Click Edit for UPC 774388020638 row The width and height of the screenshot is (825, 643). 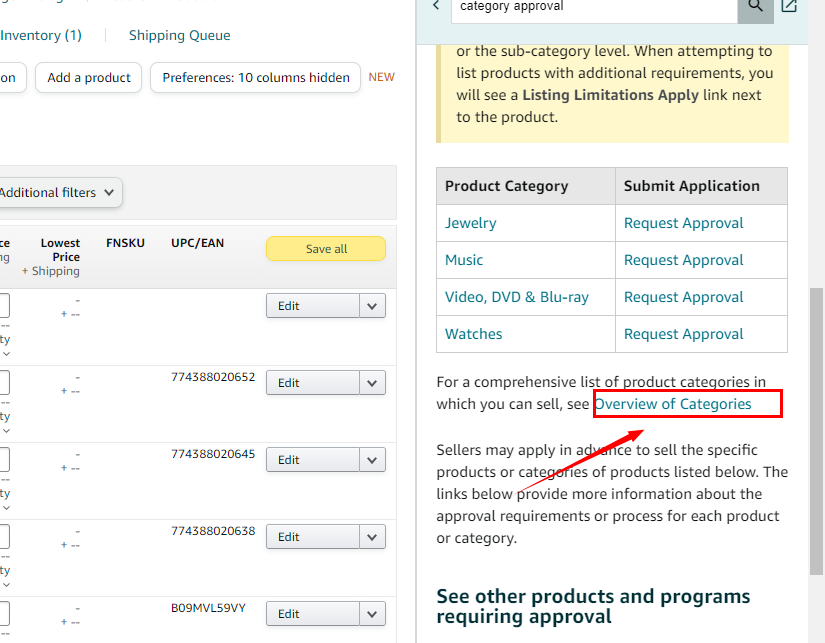(x=312, y=537)
